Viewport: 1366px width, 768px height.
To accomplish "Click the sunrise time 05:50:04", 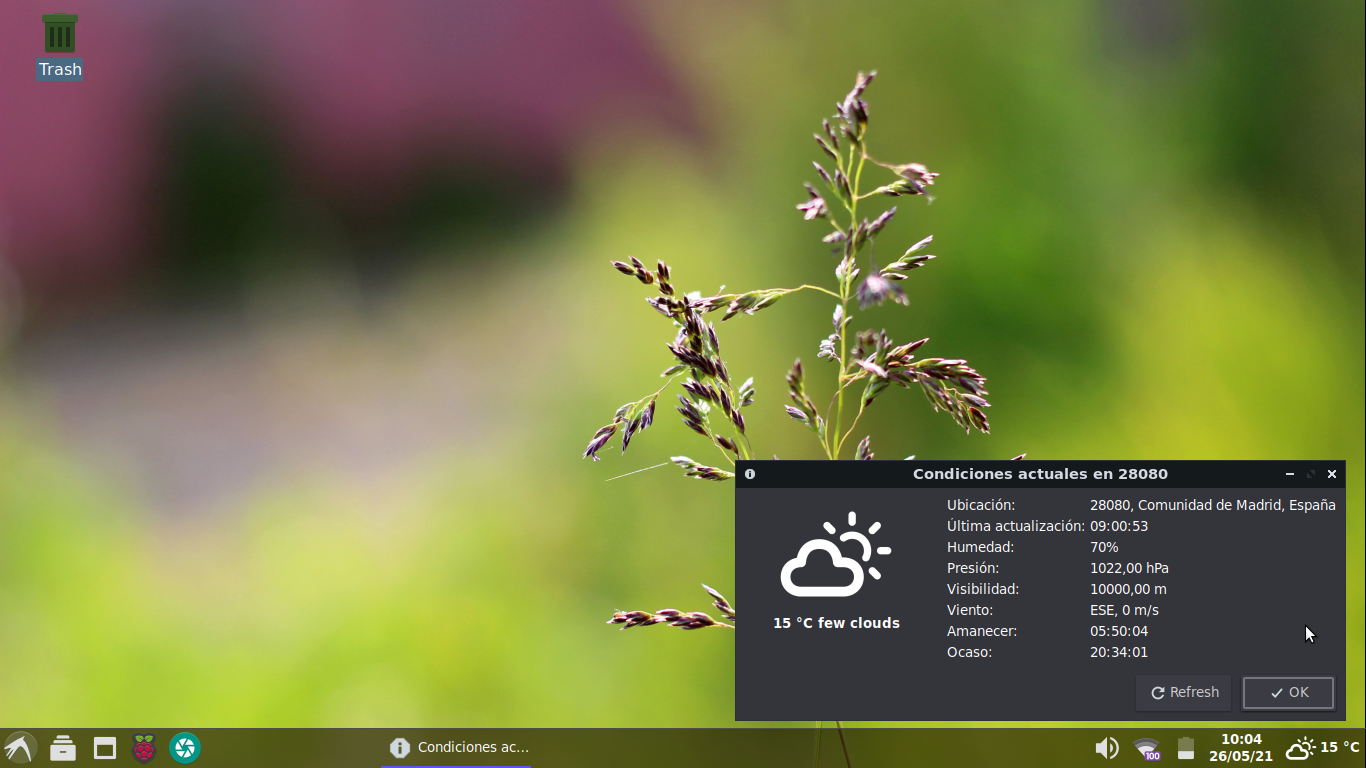I will pyautogui.click(x=1119, y=631).
